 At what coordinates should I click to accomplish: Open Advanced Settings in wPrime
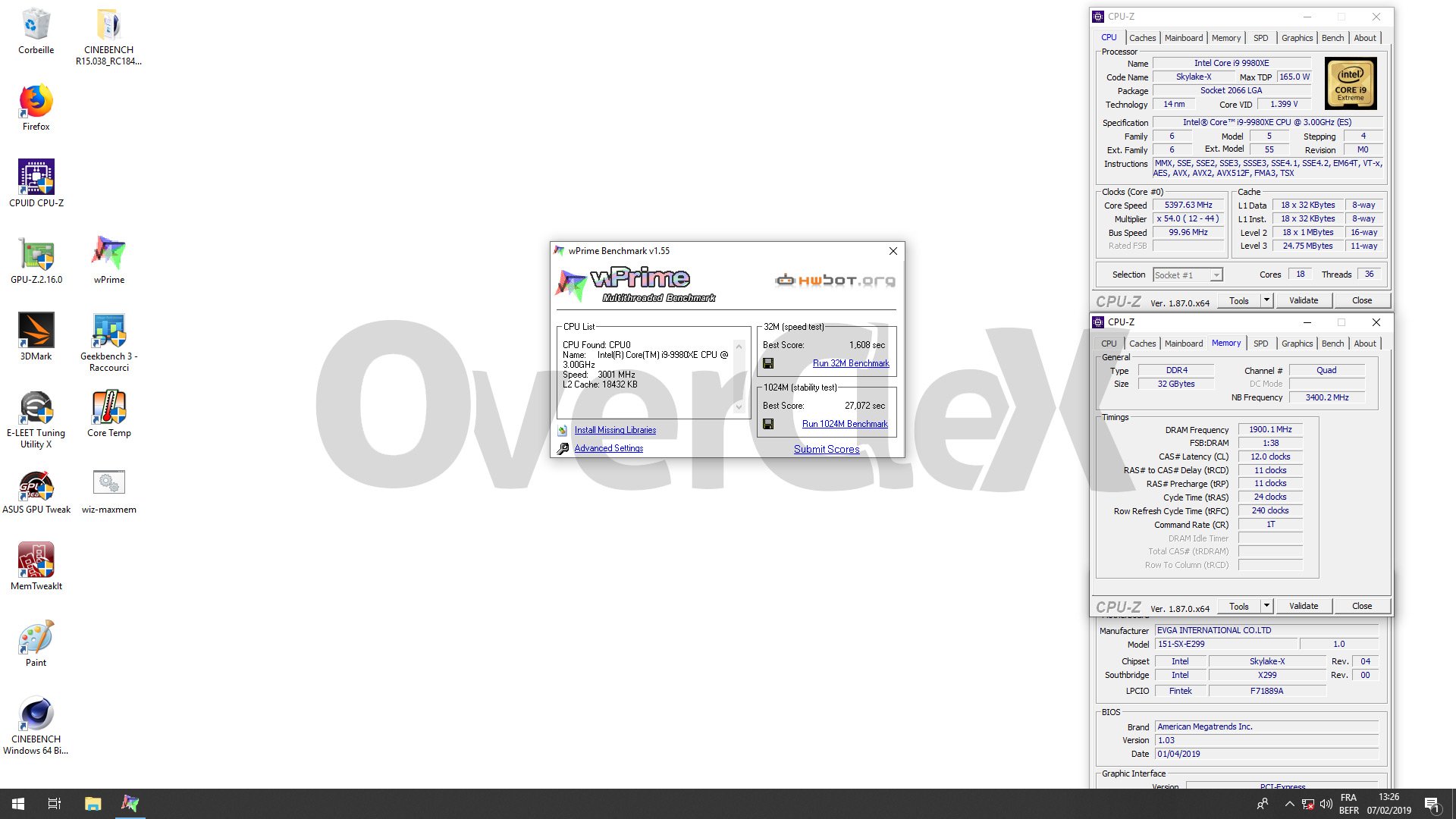click(608, 448)
